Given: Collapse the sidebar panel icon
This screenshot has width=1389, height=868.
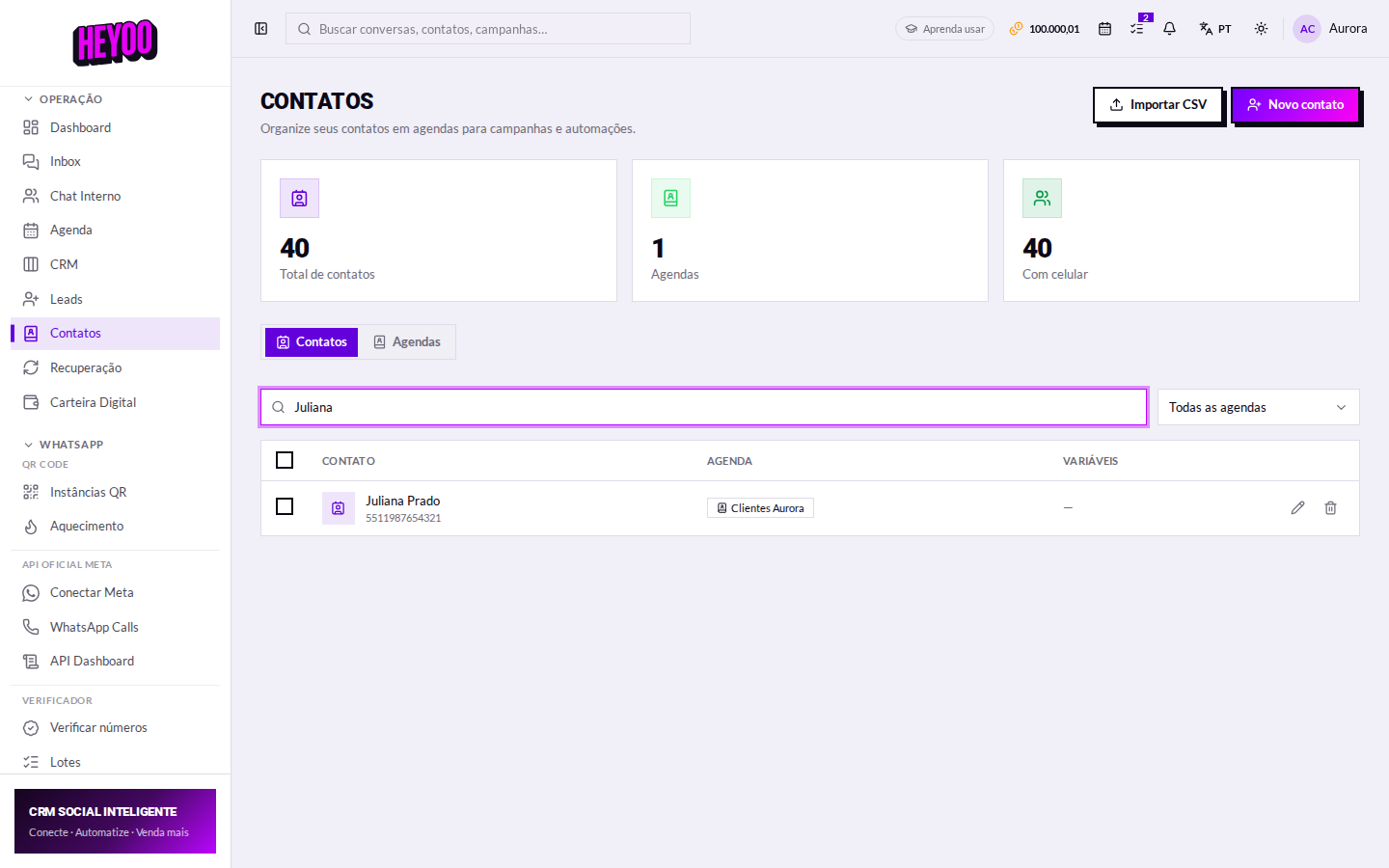Looking at the screenshot, I should (260, 29).
